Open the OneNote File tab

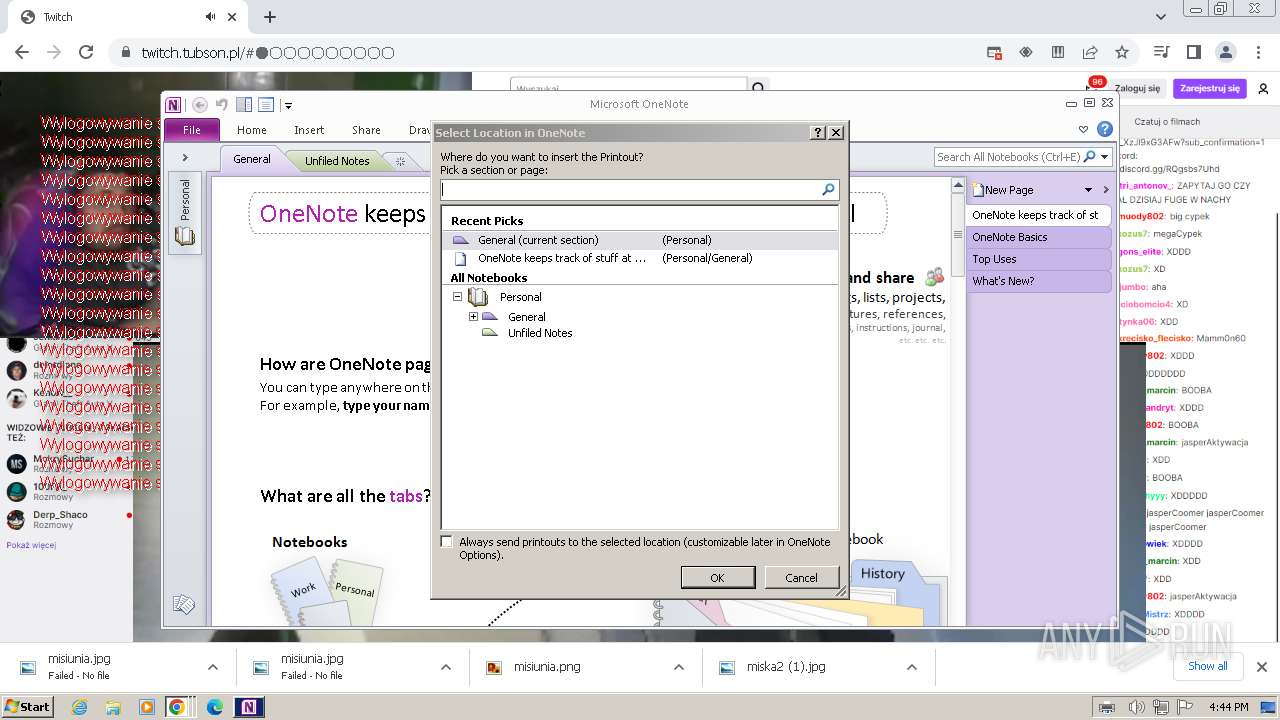pyautogui.click(x=192, y=130)
